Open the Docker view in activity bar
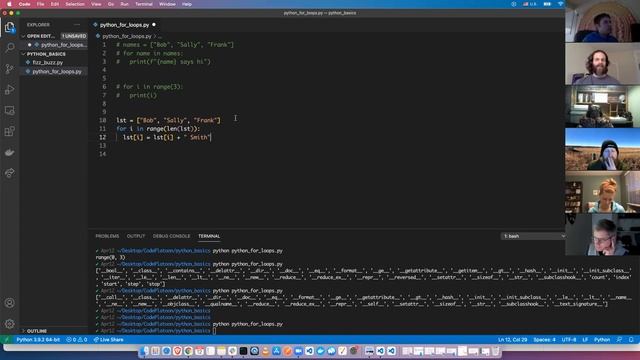The width and height of the screenshot is (640, 360). pos(10,152)
